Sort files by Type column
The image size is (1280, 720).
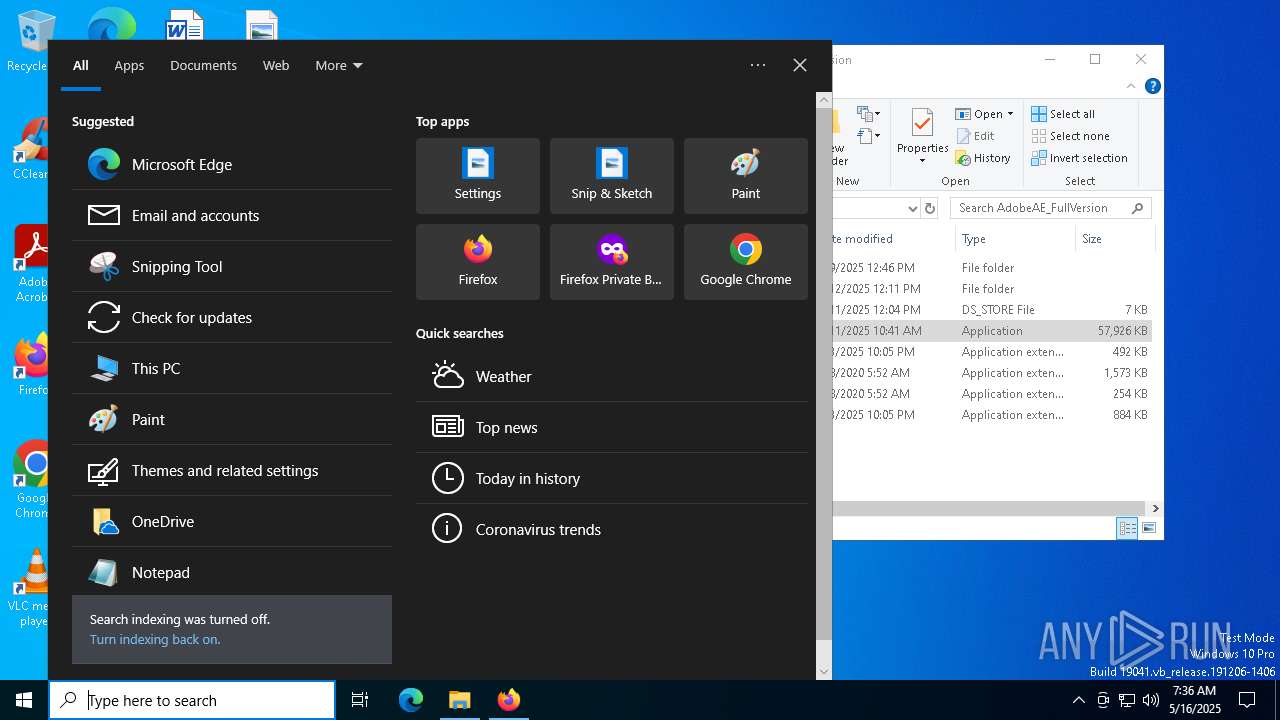point(1015,239)
